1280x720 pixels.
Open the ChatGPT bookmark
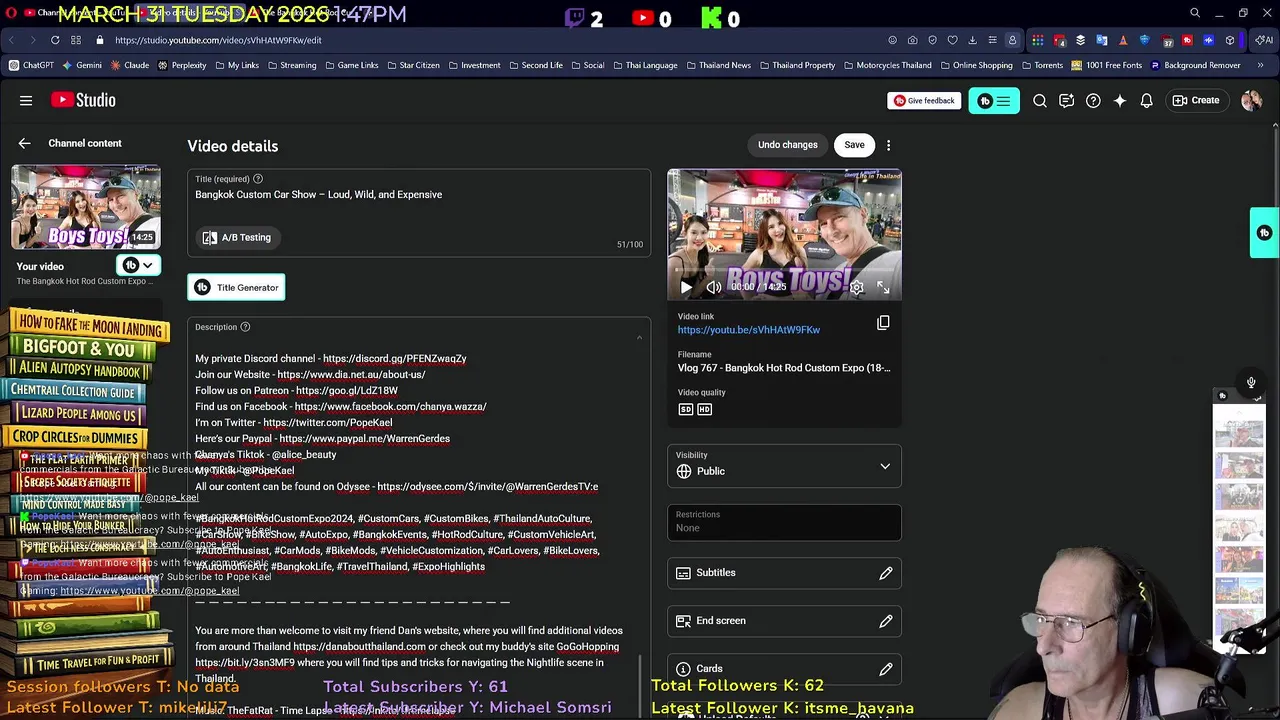pos(32,65)
